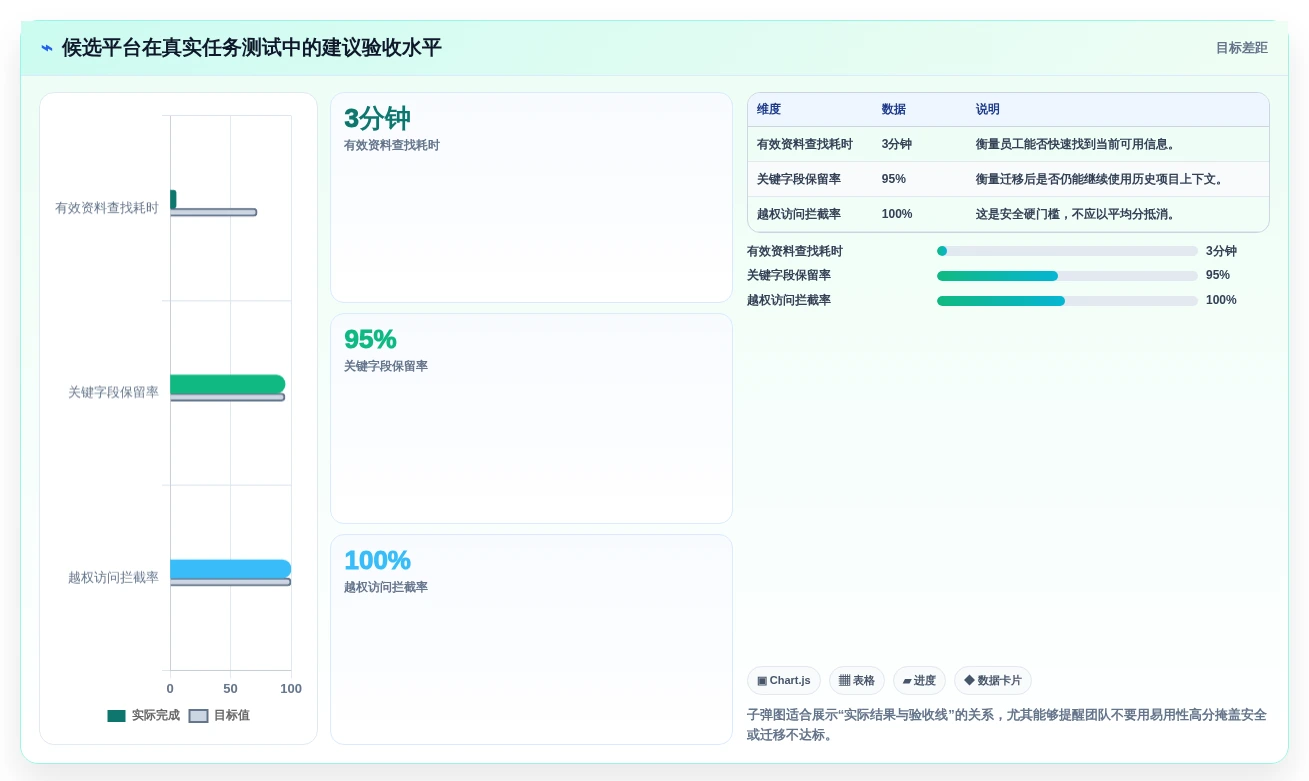This screenshot has width=1309, height=781.
Task: Click the blue 越权访问拦截率 actual bar in chart
Action: pos(230,569)
